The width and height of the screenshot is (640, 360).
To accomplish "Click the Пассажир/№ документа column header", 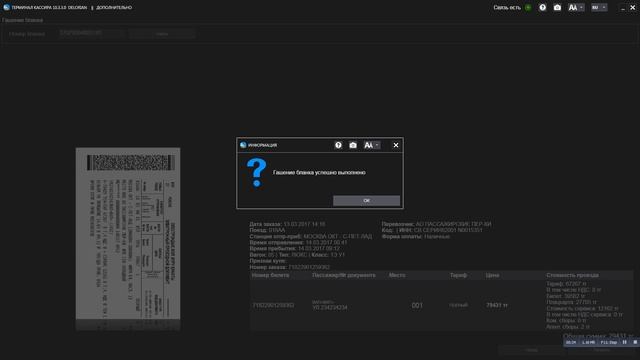I will pos(344,275).
